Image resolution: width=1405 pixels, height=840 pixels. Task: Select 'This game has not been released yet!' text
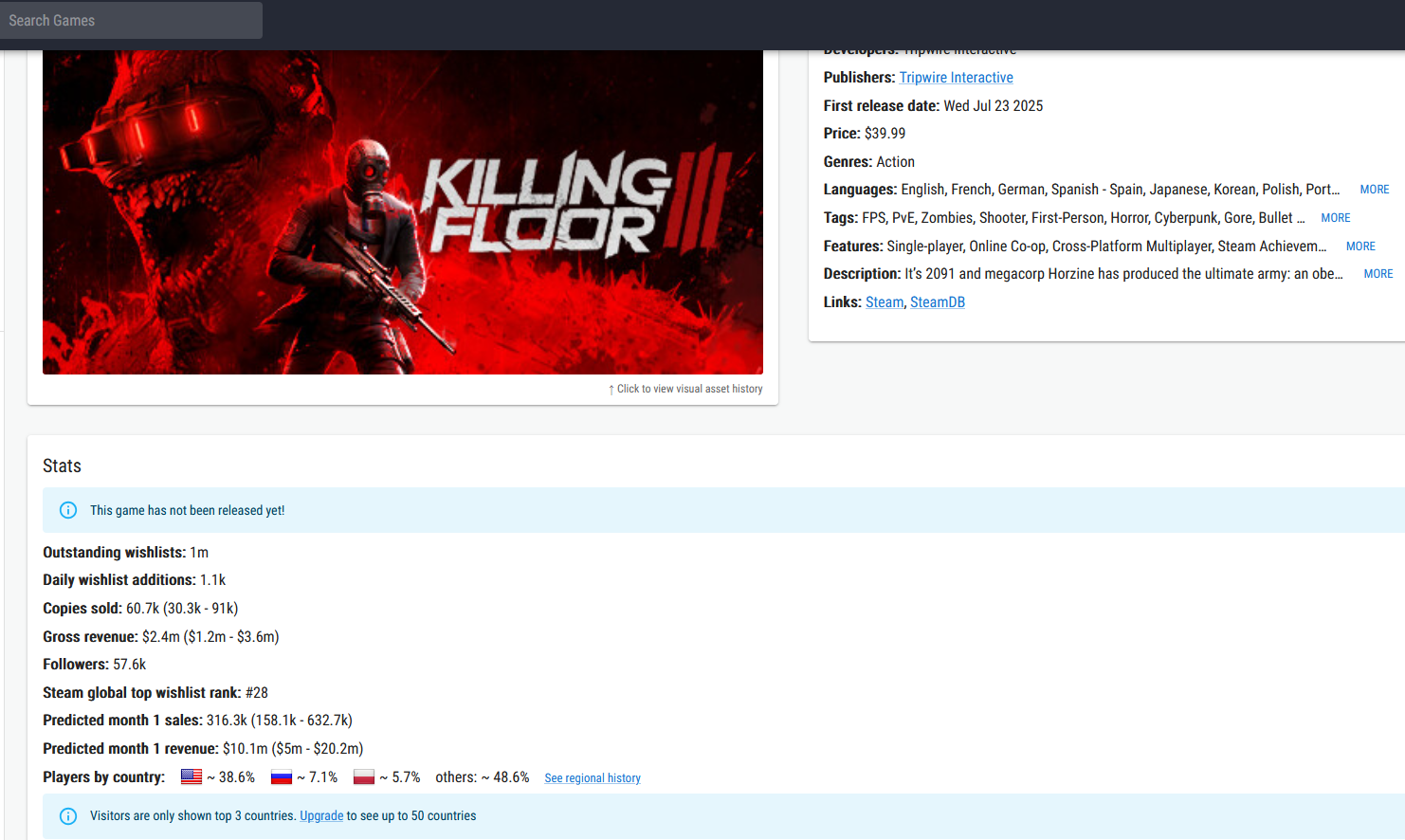[x=187, y=510]
